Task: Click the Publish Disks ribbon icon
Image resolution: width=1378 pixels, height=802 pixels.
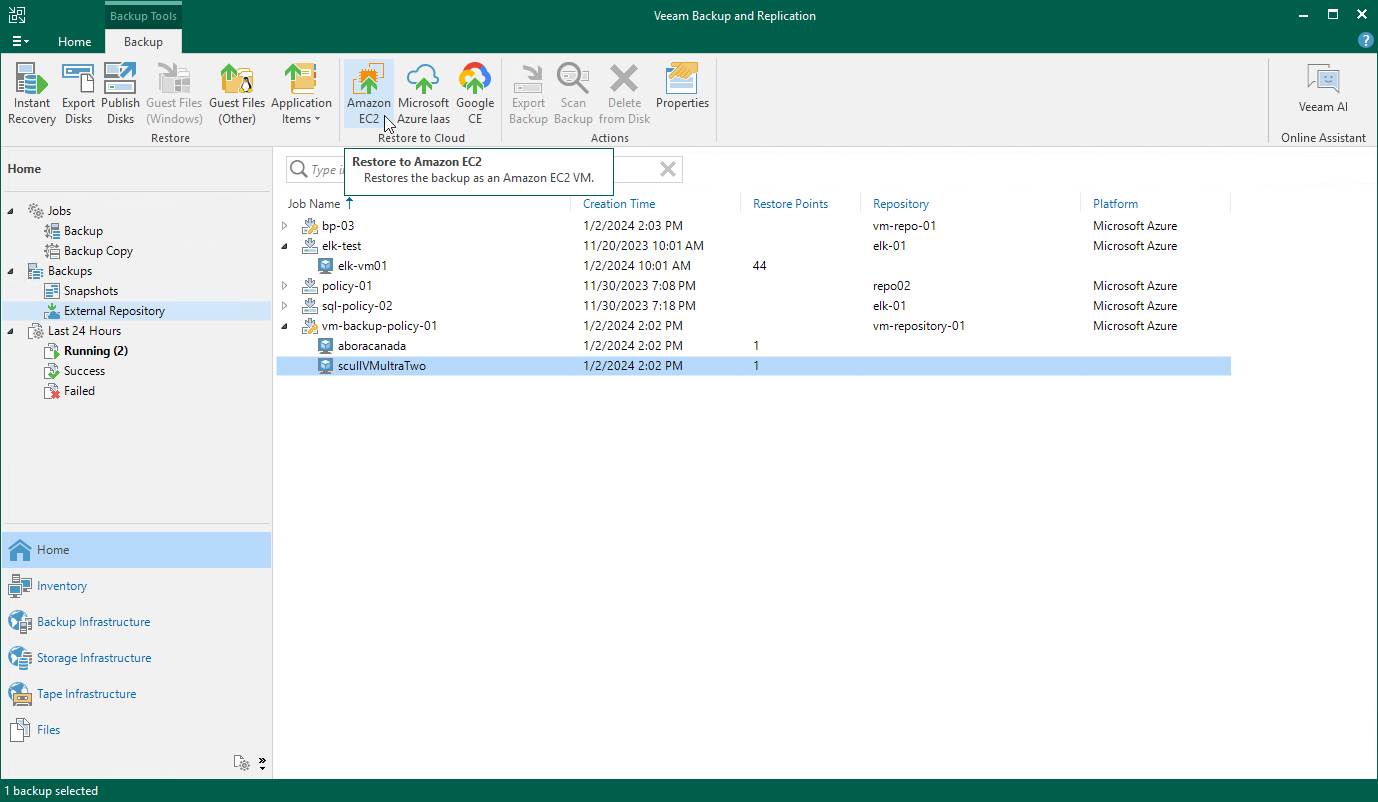Action: 120,94
